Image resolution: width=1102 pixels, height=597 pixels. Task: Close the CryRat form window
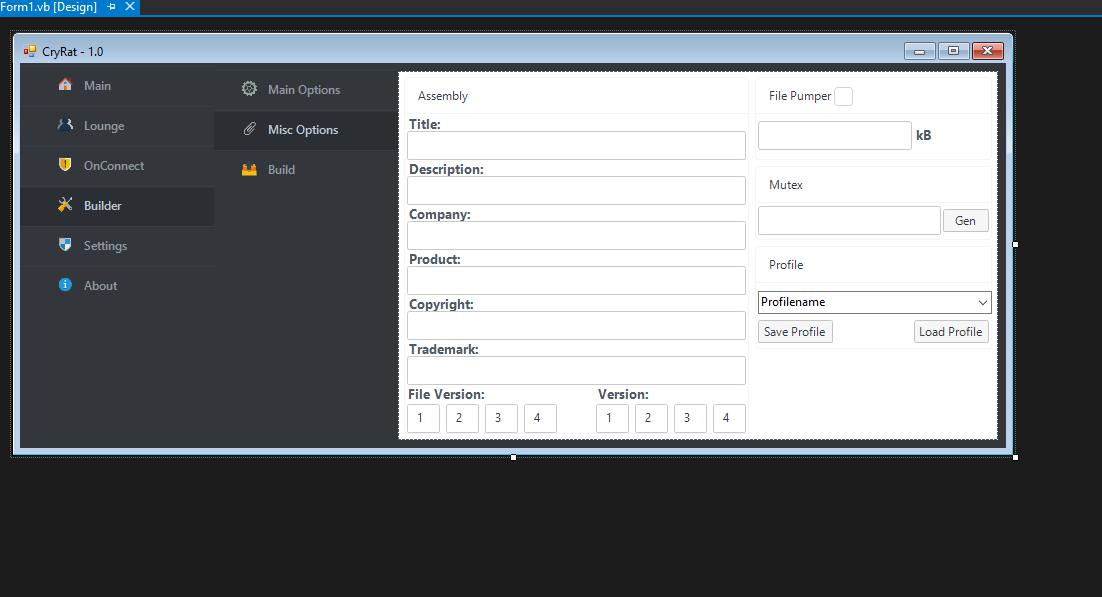tap(987, 51)
